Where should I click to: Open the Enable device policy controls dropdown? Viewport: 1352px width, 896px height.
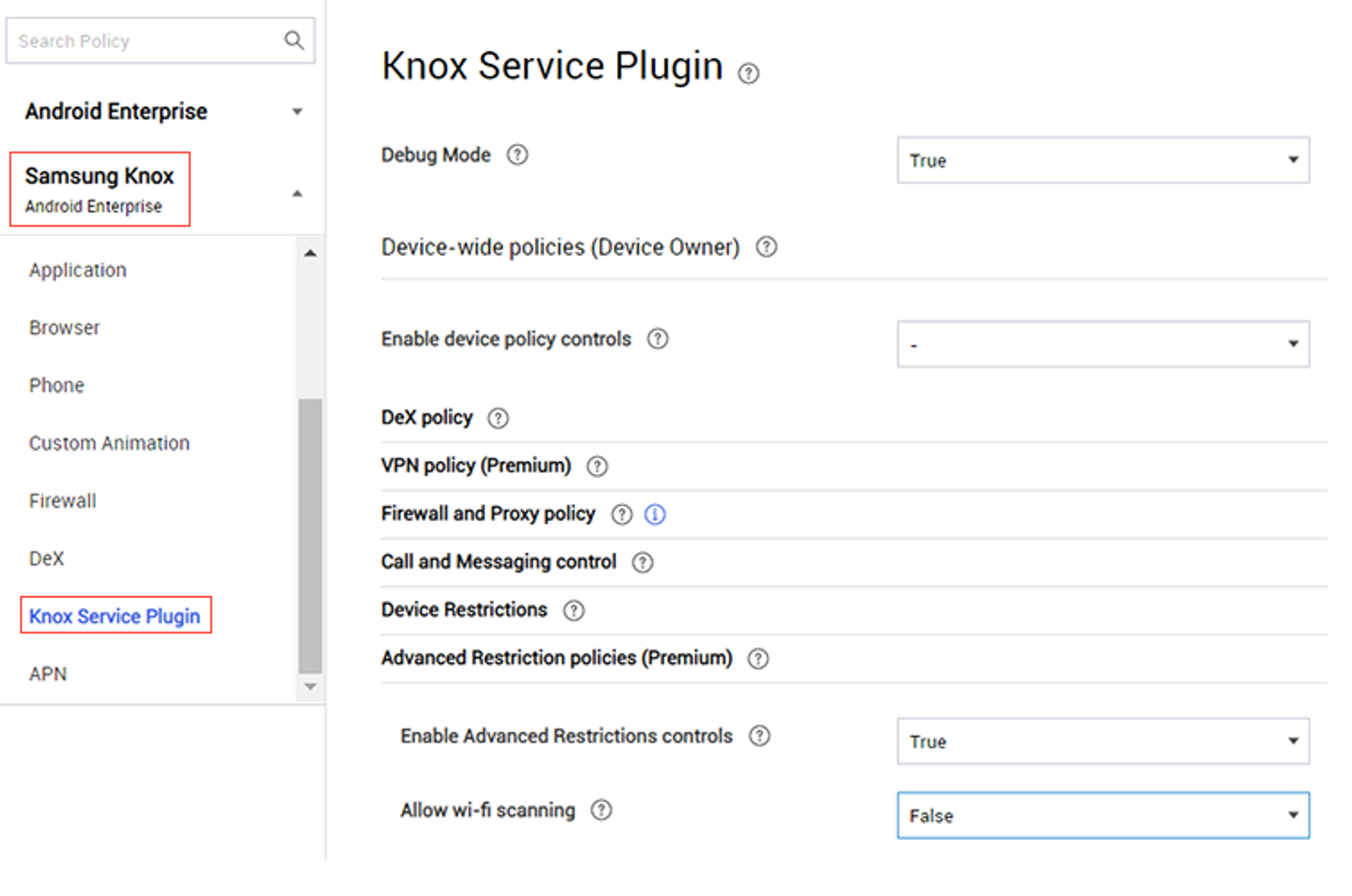tap(1103, 344)
